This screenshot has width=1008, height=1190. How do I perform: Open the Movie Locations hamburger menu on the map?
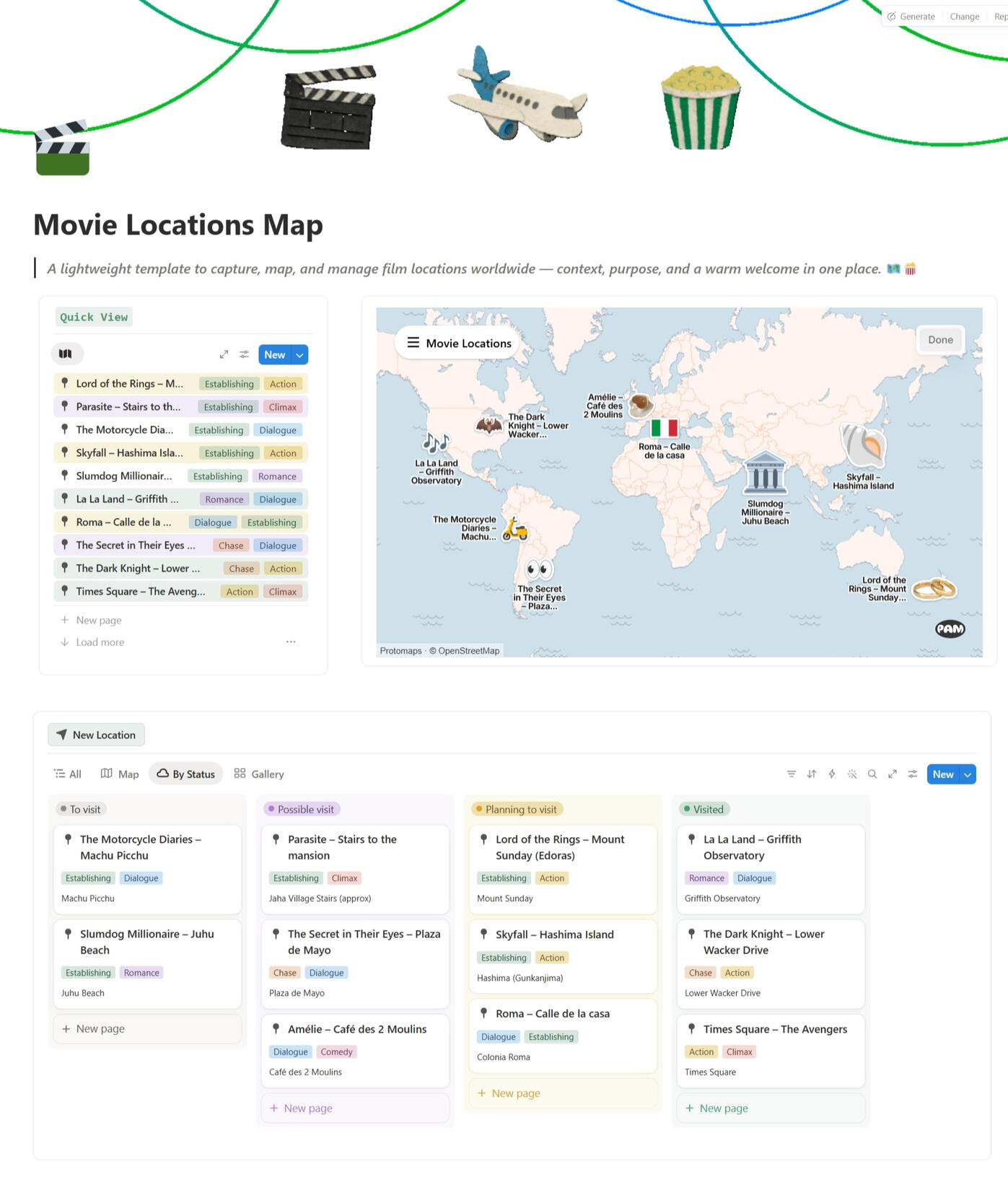click(x=413, y=343)
